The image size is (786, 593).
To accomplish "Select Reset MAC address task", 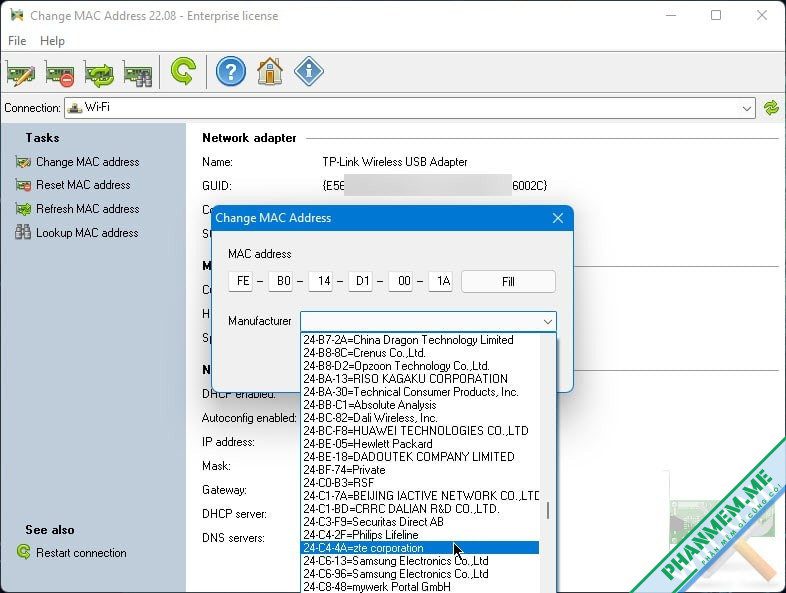I will coord(73,185).
